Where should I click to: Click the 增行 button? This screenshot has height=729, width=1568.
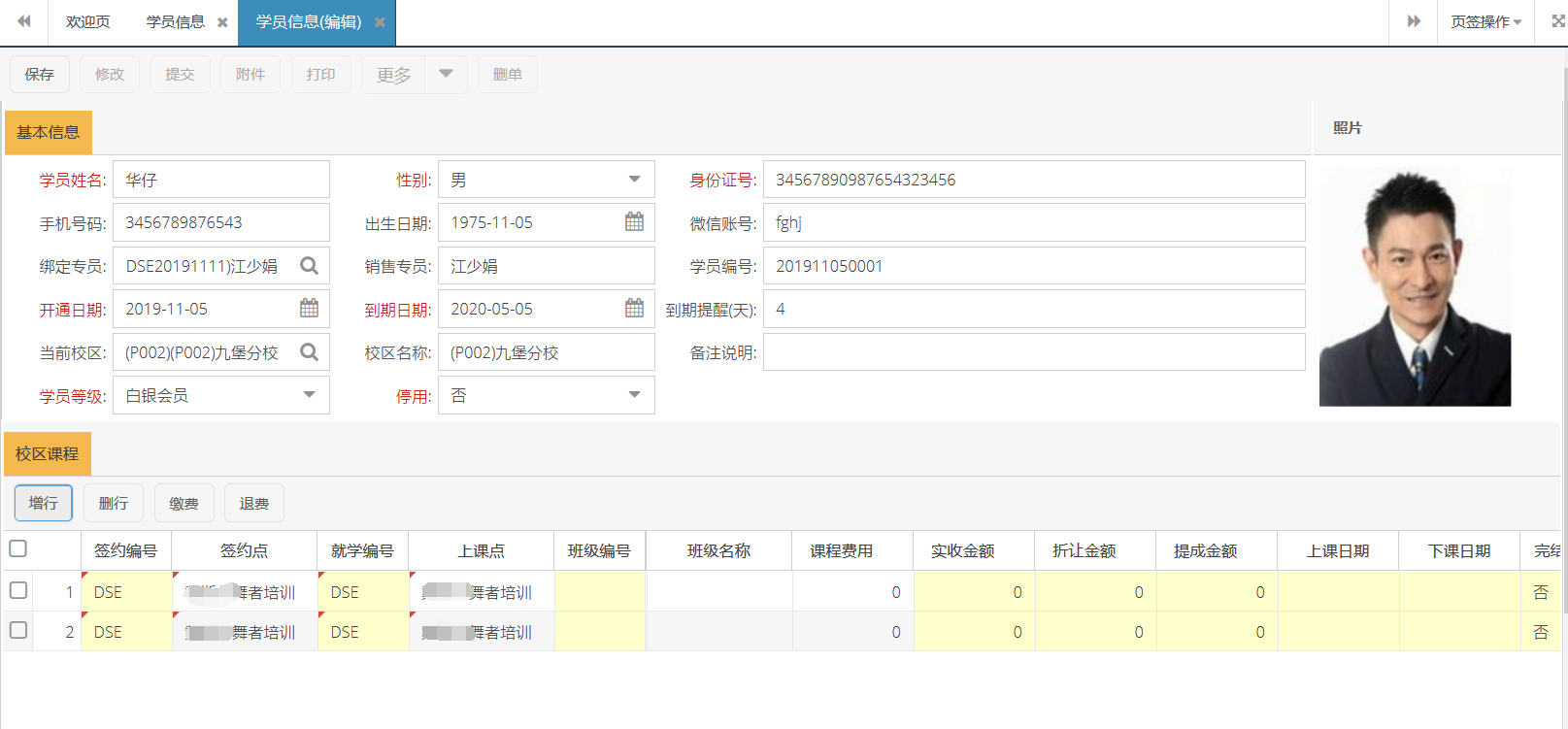point(44,503)
